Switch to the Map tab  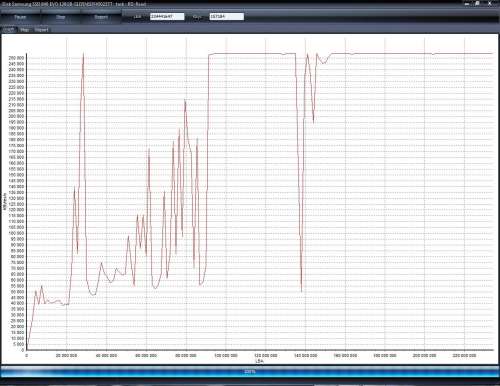click(x=25, y=30)
